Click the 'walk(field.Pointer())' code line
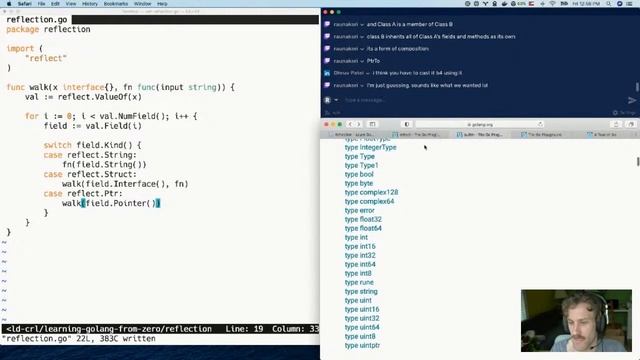This screenshot has height=360, width=640. [111, 203]
